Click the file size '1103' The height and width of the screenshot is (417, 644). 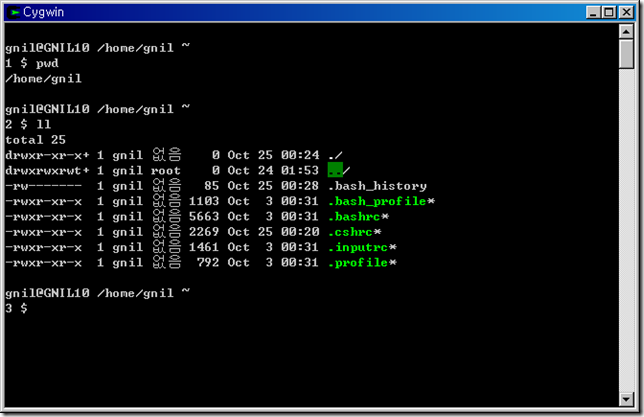[x=204, y=201]
